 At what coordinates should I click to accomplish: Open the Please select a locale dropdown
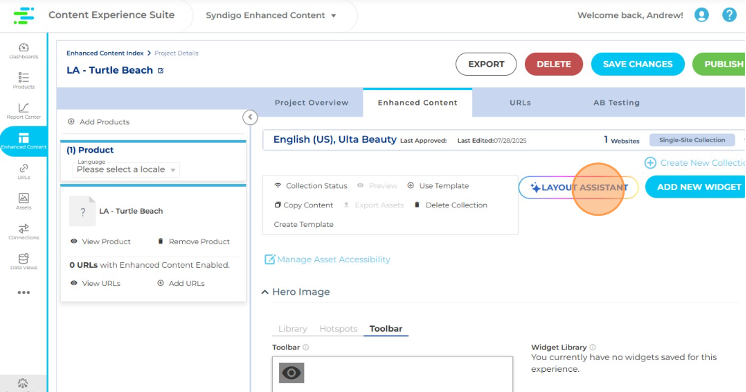[126, 169]
